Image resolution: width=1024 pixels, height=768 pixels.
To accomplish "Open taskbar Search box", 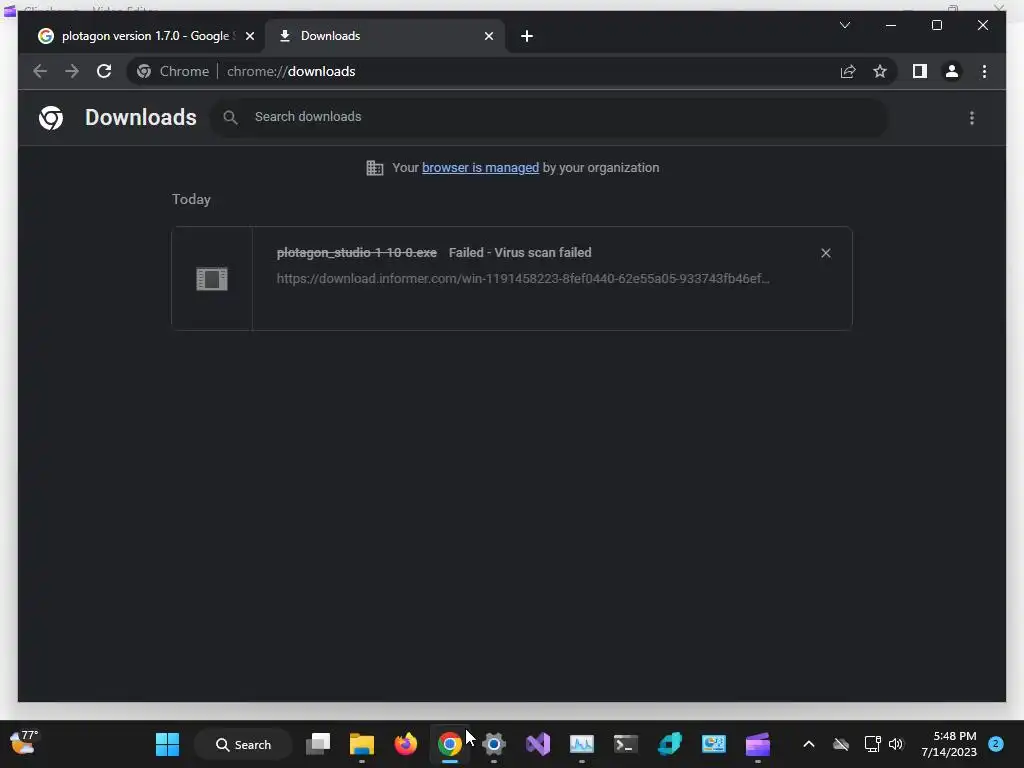I will pyautogui.click(x=244, y=744).
